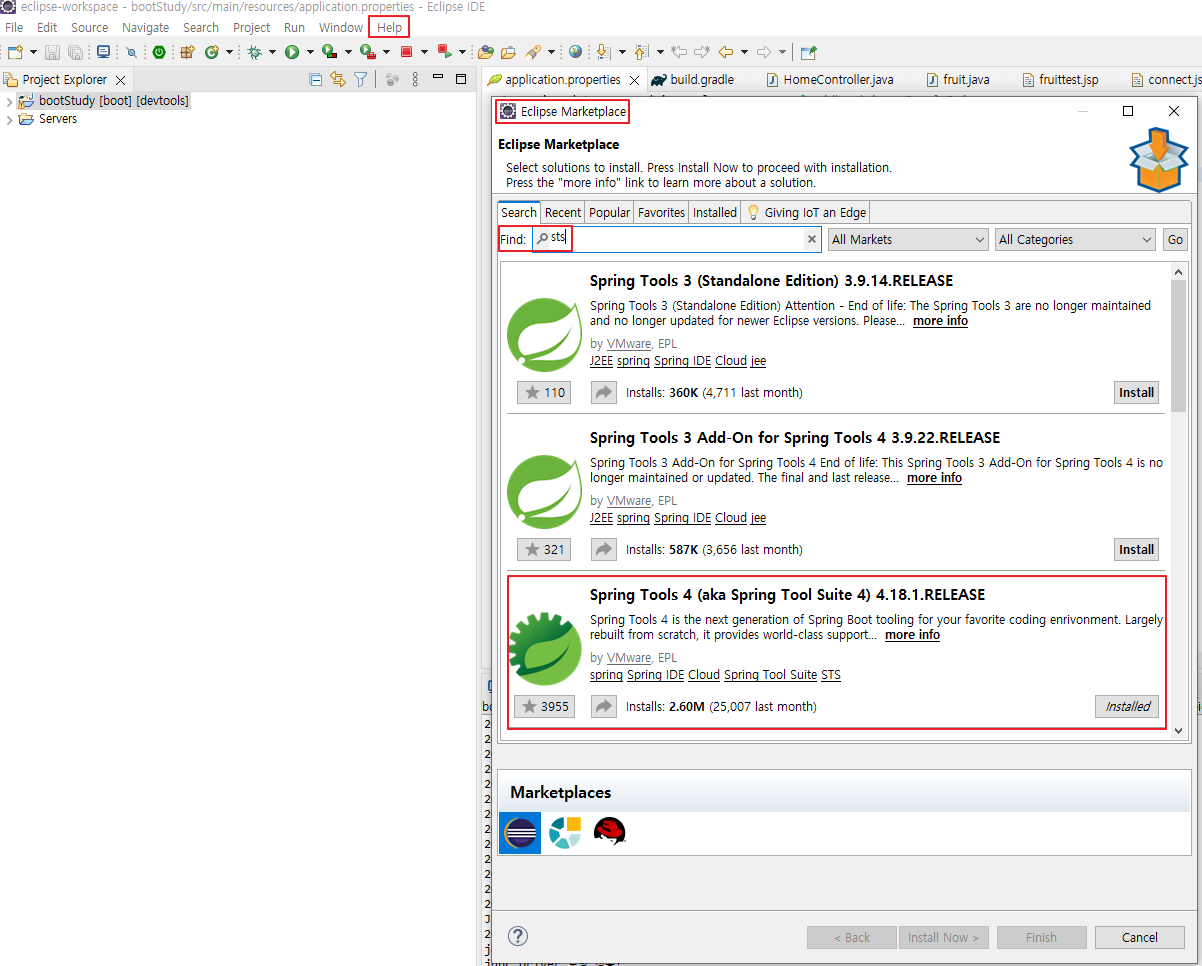This screenshot has width=1202, height=966.
Task: Click the Open Type folder icon
Action: (x=485, y=52)
